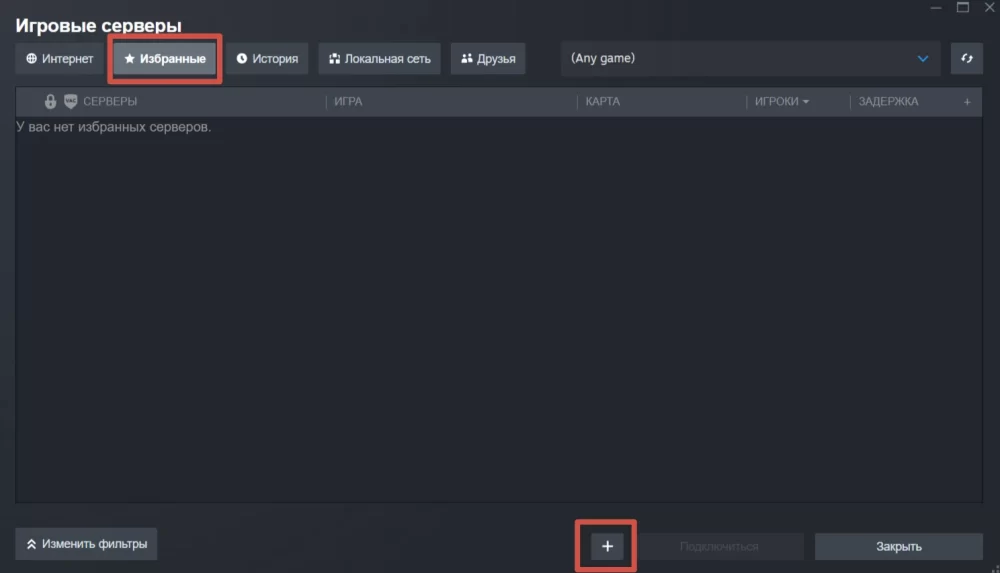Show the Друзья servers tab
The image size is (1000, 573).
pos(488,59)
